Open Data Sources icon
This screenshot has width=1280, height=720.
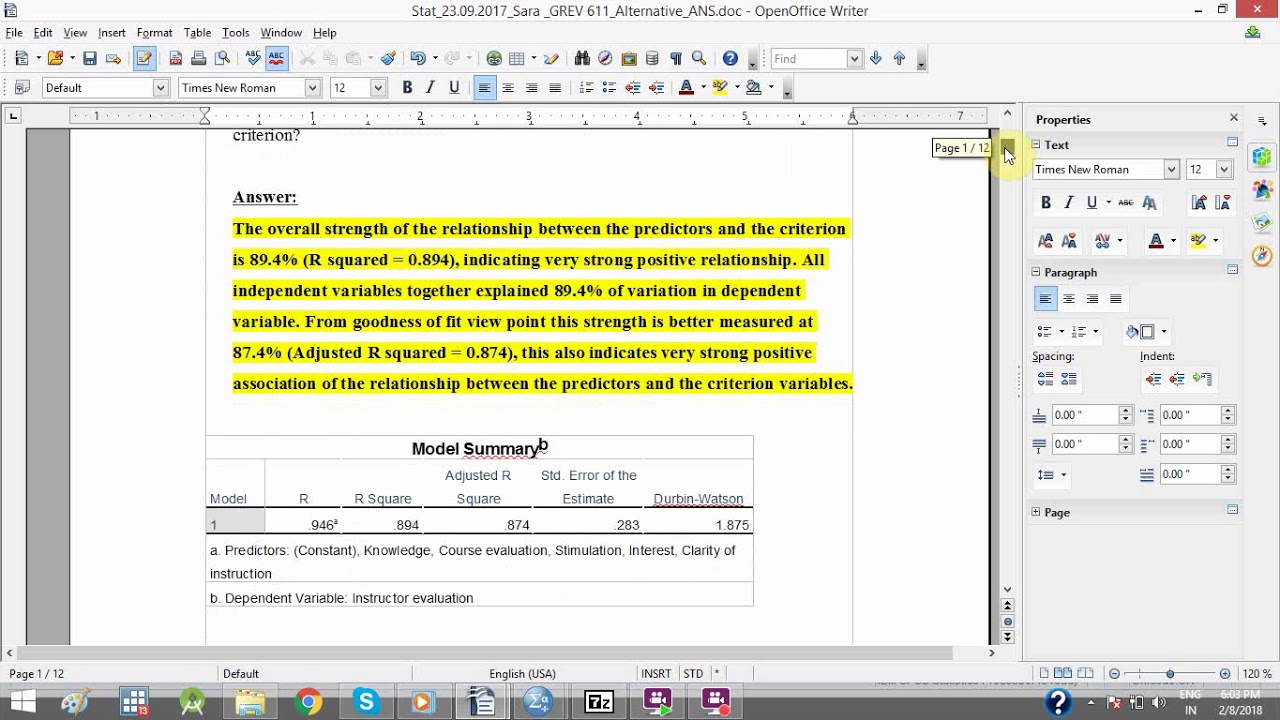pos(652,59)
